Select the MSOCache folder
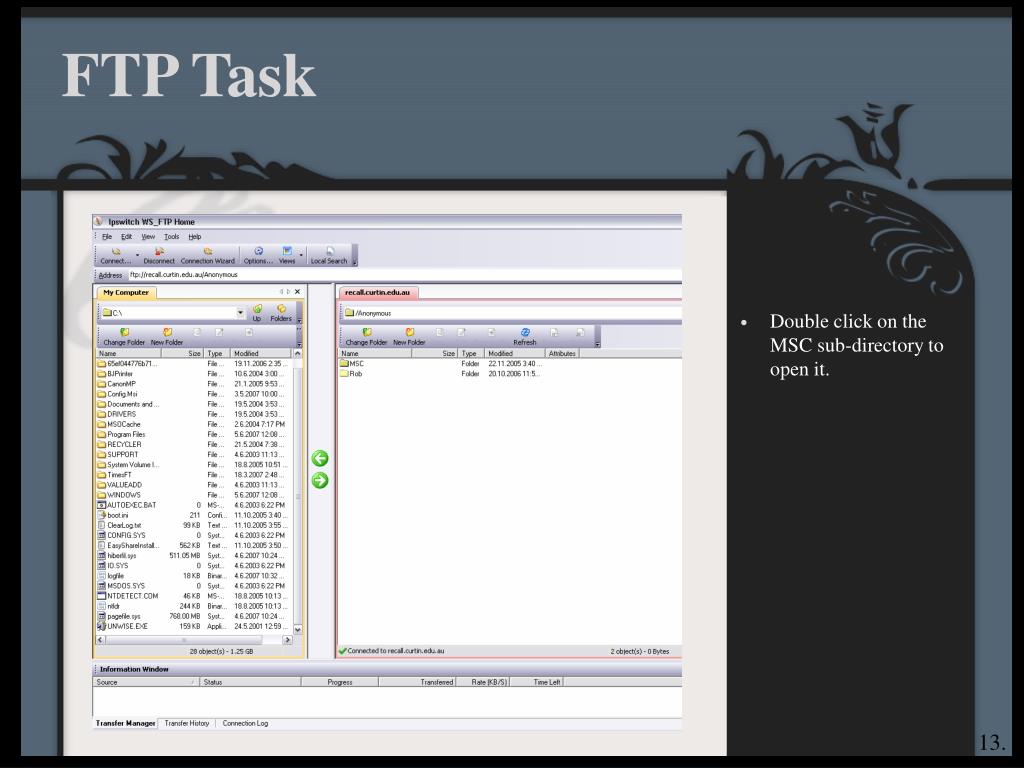This screenshot has width=1024, height=768. 119,424
